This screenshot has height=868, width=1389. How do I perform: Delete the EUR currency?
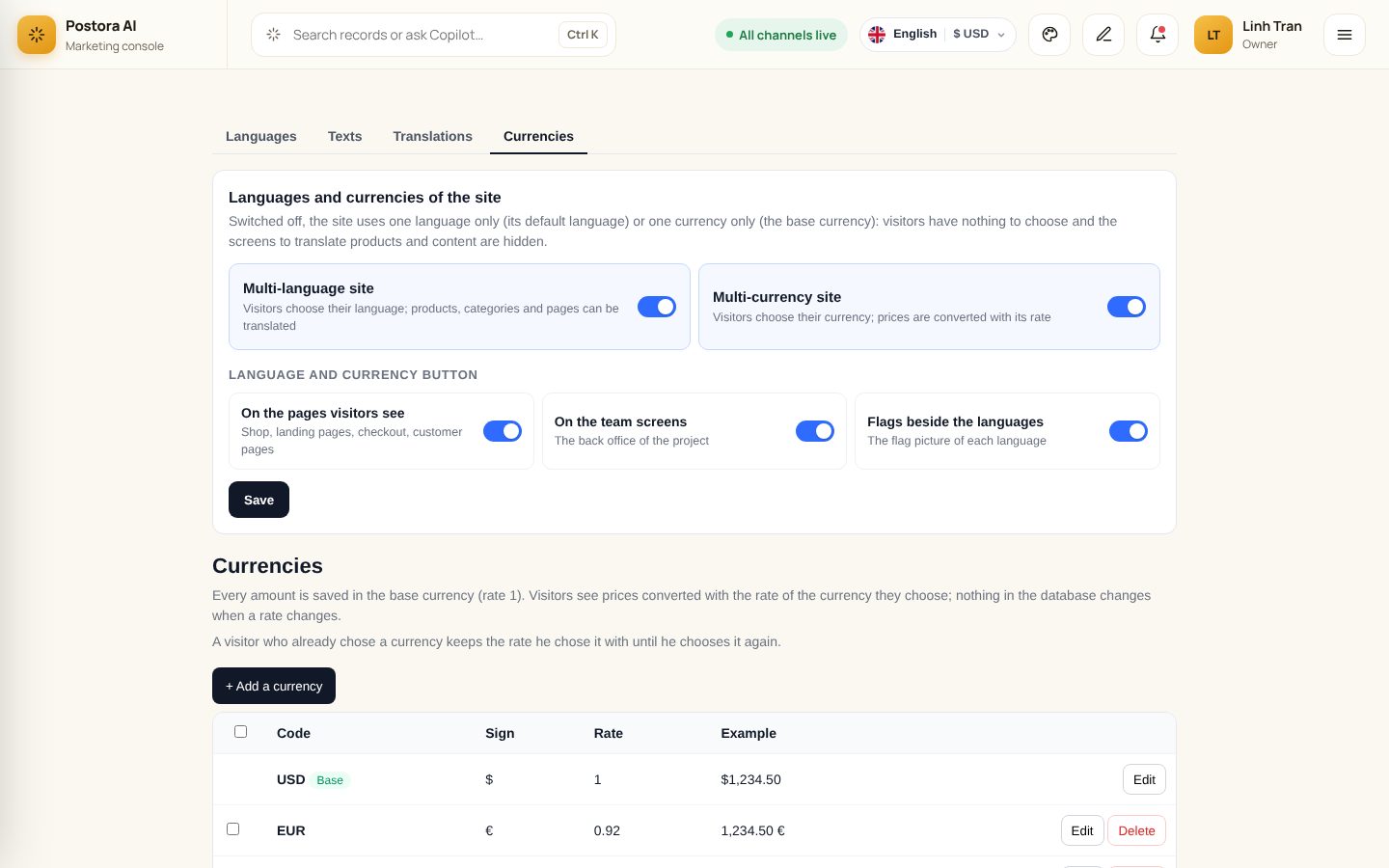click(x=1136, y=830)
